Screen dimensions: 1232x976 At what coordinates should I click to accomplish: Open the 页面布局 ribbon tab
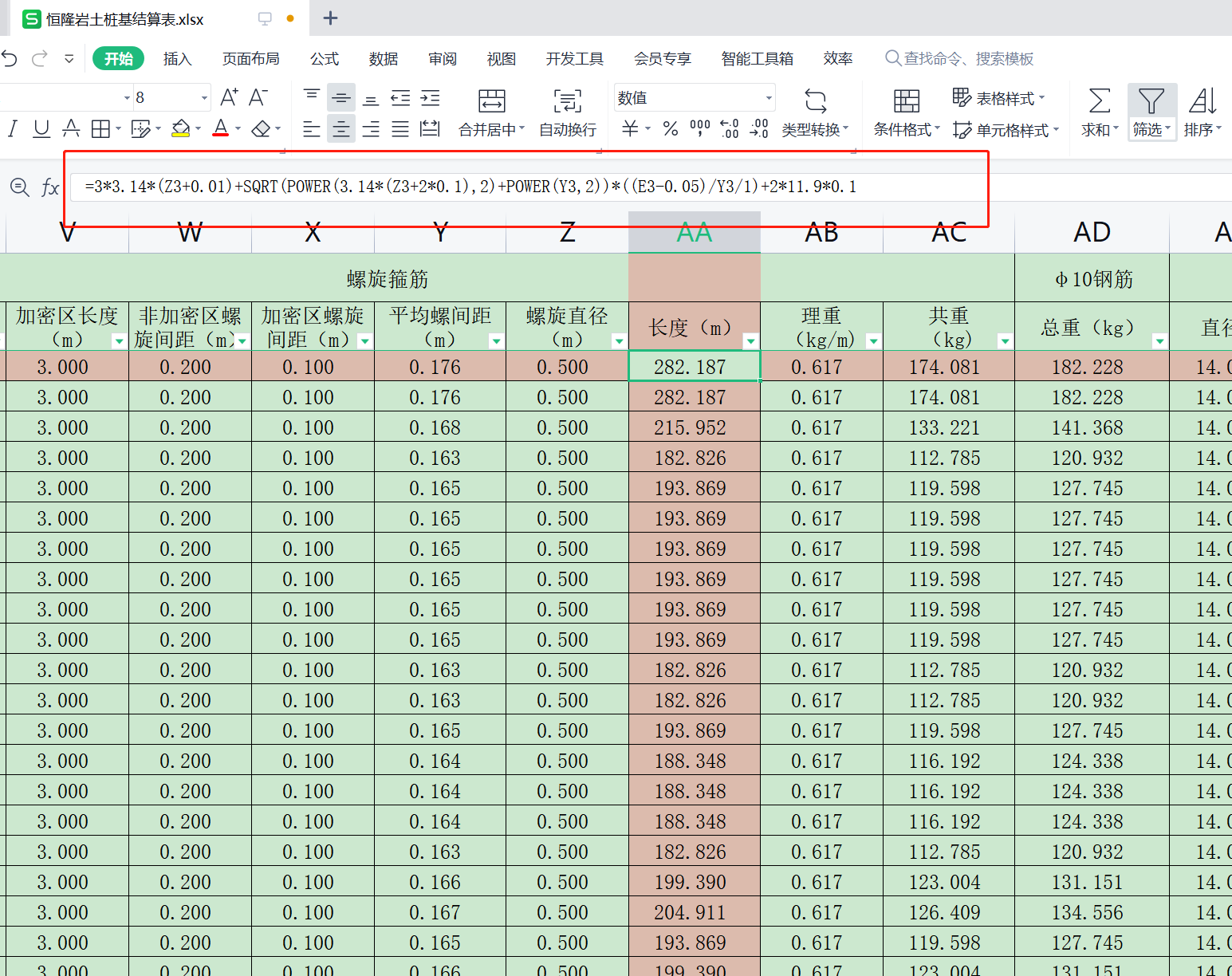coord(250,58)
